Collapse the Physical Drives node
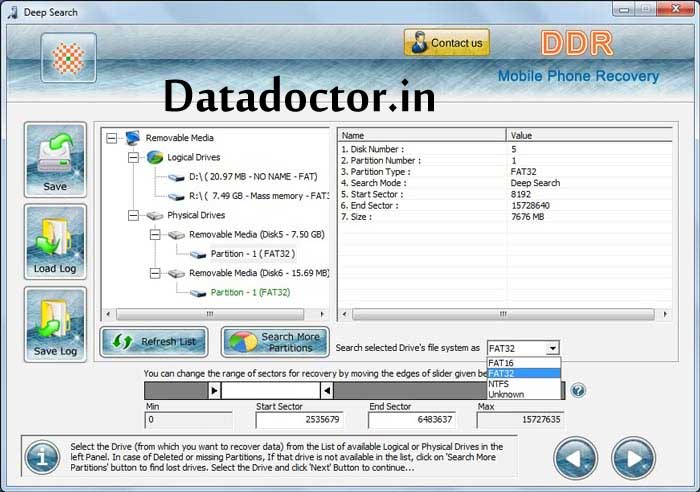The width and height of the screenshot is (700, 492). click(133, 215)
